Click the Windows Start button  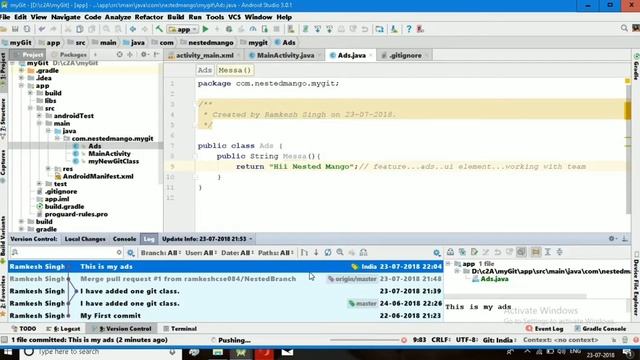[8, 352]
